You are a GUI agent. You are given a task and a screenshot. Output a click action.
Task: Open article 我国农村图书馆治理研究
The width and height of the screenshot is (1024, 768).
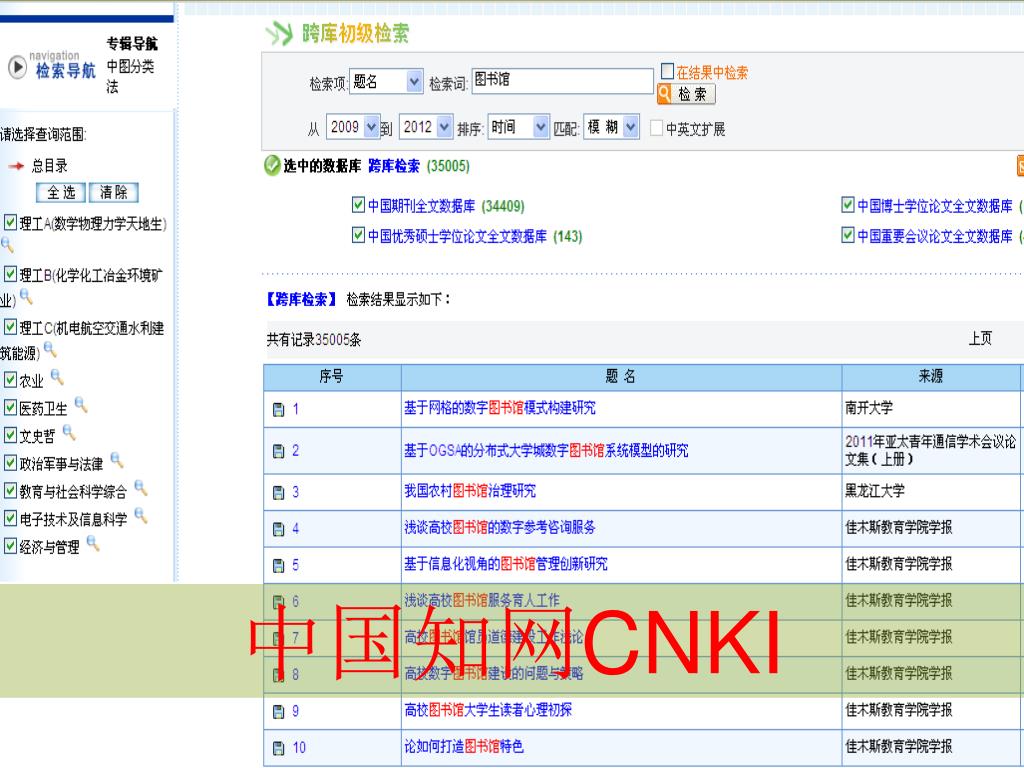(470, 491)
